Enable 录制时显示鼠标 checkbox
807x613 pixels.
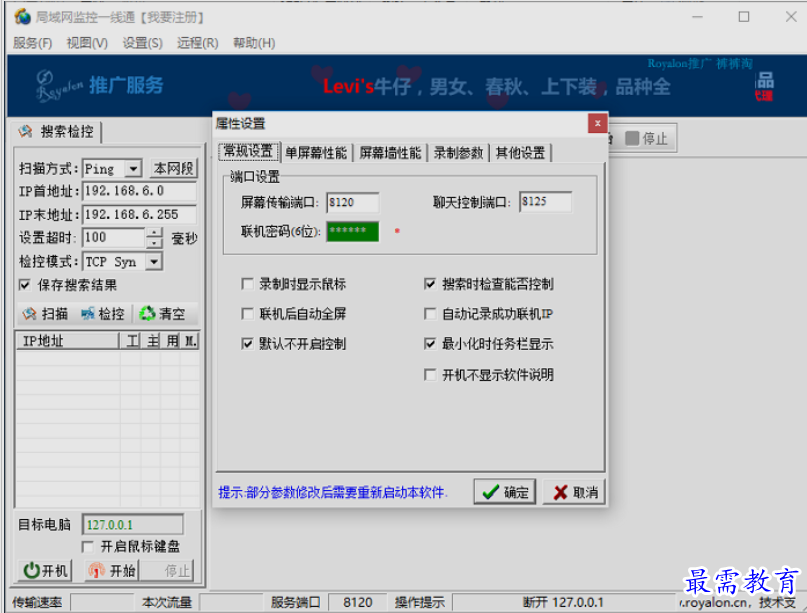(x=247, y=284)
